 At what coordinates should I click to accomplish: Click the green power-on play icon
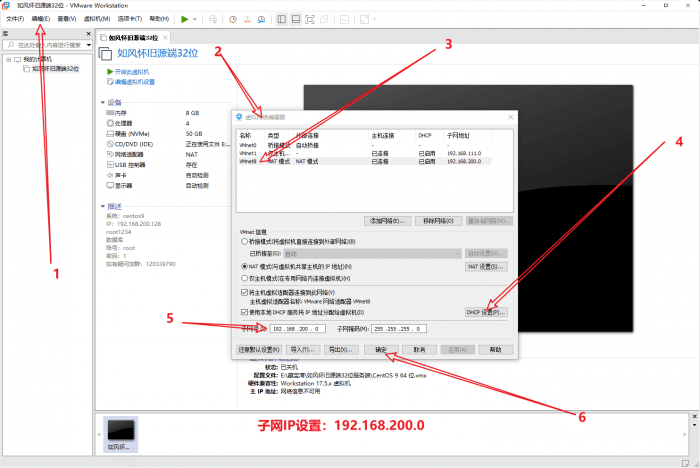(x=184, y=19)
